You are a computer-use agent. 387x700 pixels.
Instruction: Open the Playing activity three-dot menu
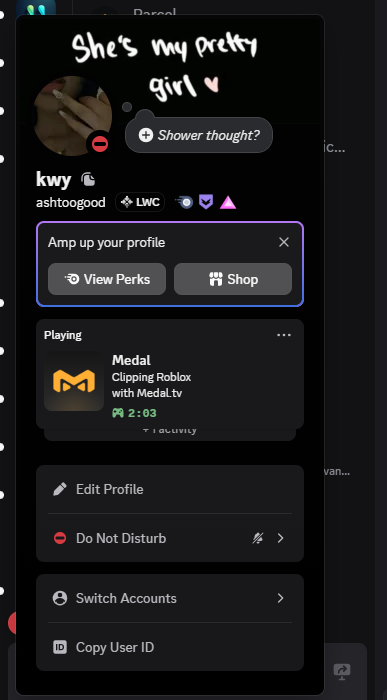pos(284,335)
